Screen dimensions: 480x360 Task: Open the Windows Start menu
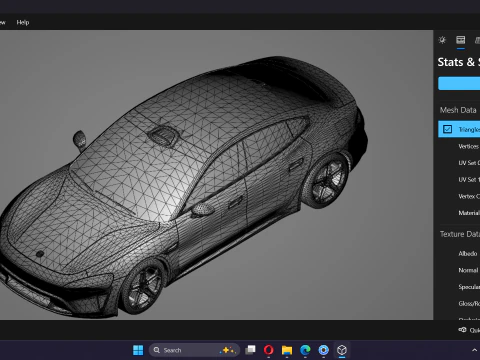pos(138,350)
